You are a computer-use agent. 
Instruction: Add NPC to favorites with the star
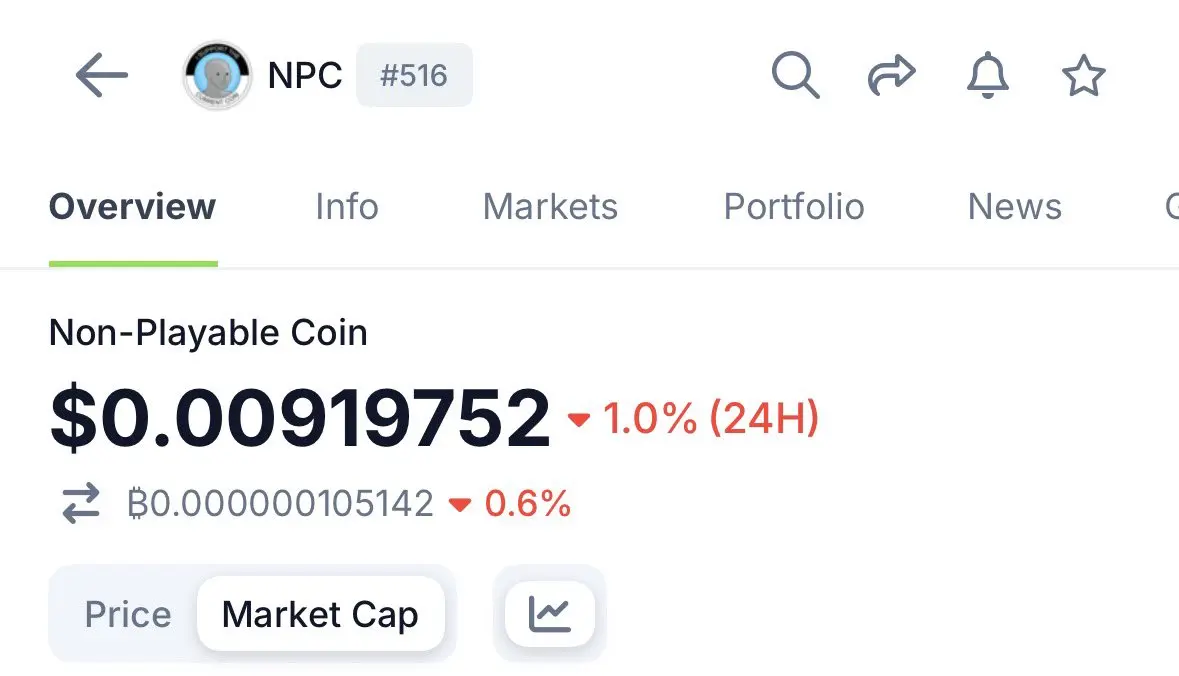click(1084, 75)
